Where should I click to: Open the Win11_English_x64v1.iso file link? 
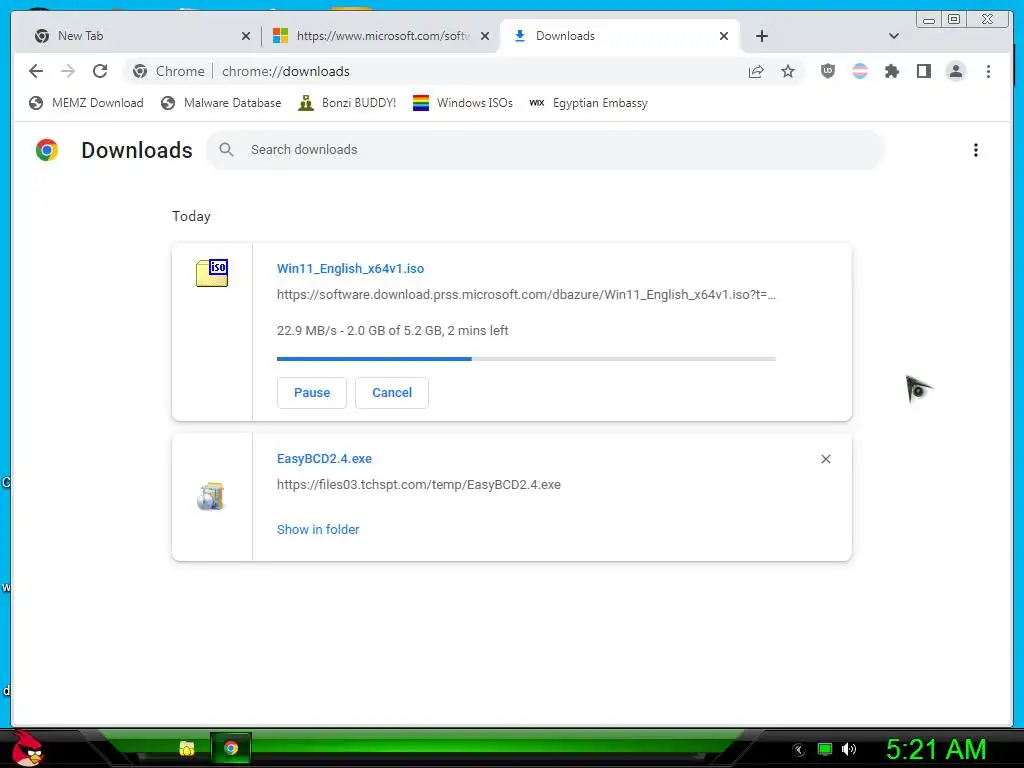pyautogui.click(x=350, y=268)
